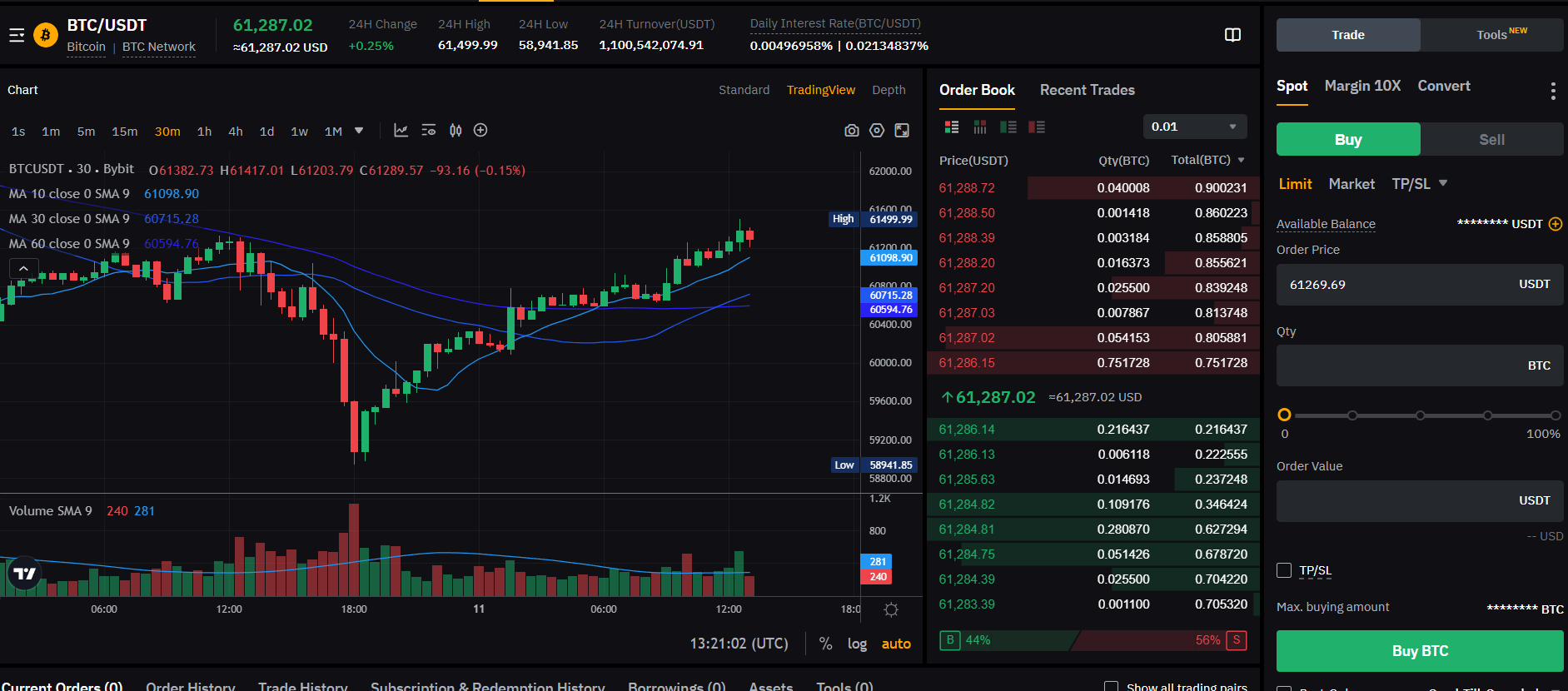Select the 1d timeframe

click(266, 132)
